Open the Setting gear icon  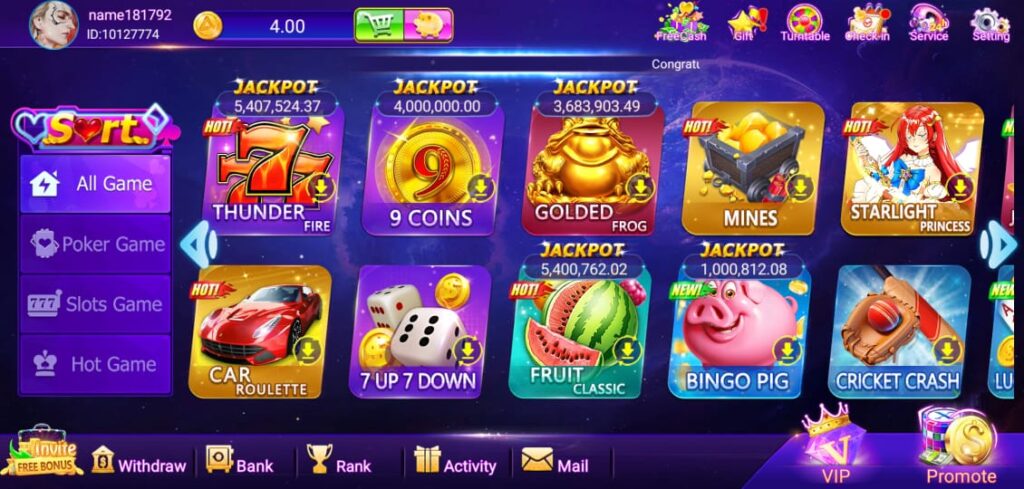(990, 24)
